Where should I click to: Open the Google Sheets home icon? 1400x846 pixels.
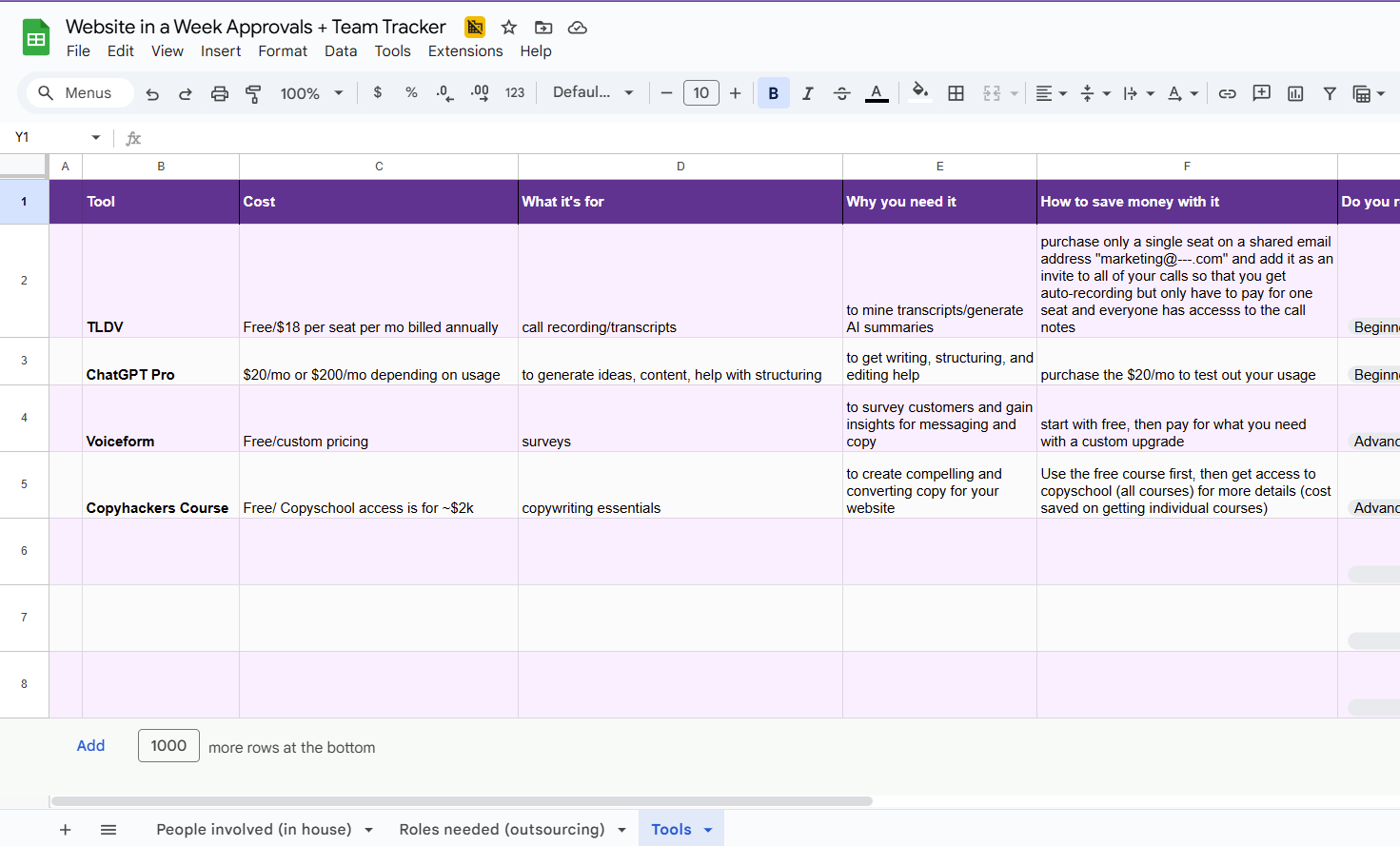(36, 38)
